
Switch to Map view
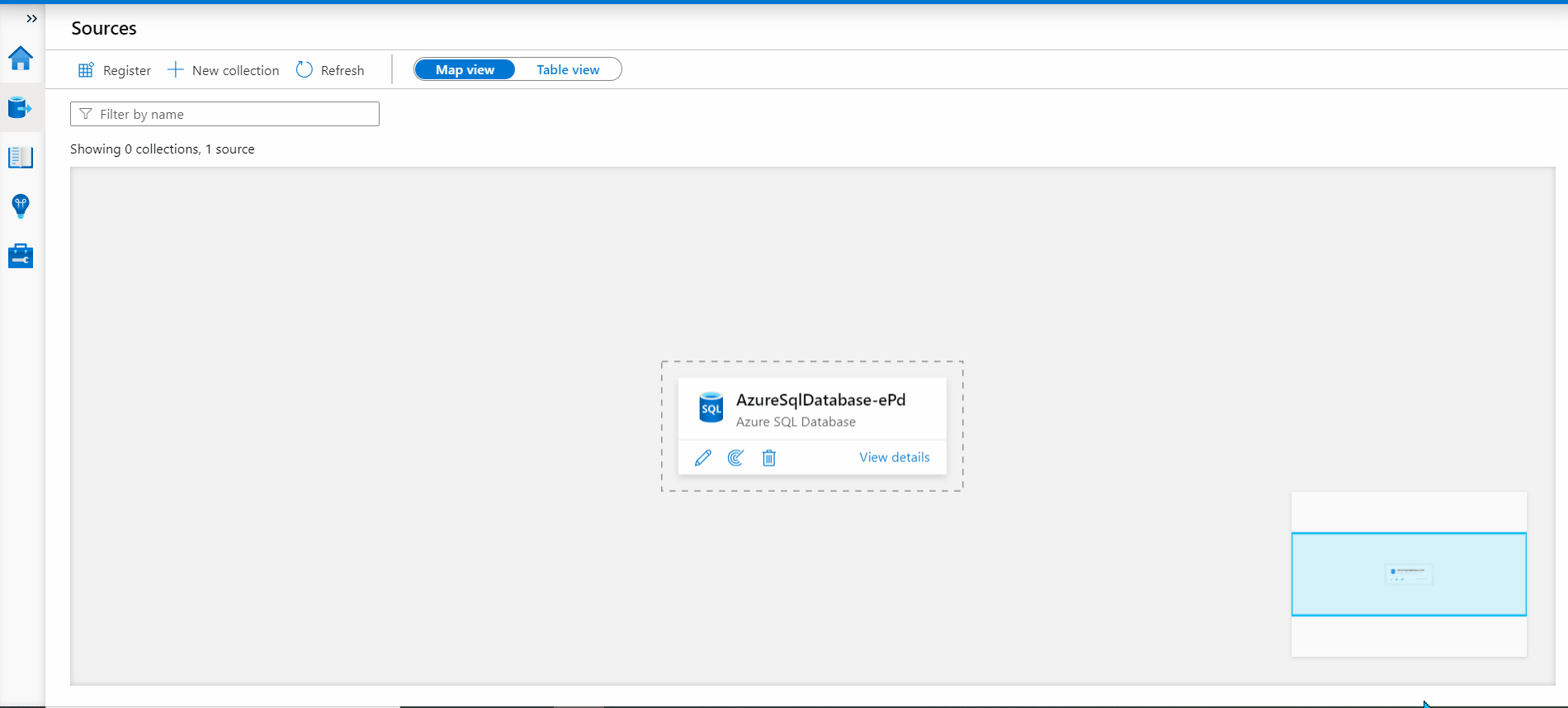point(465,70)
